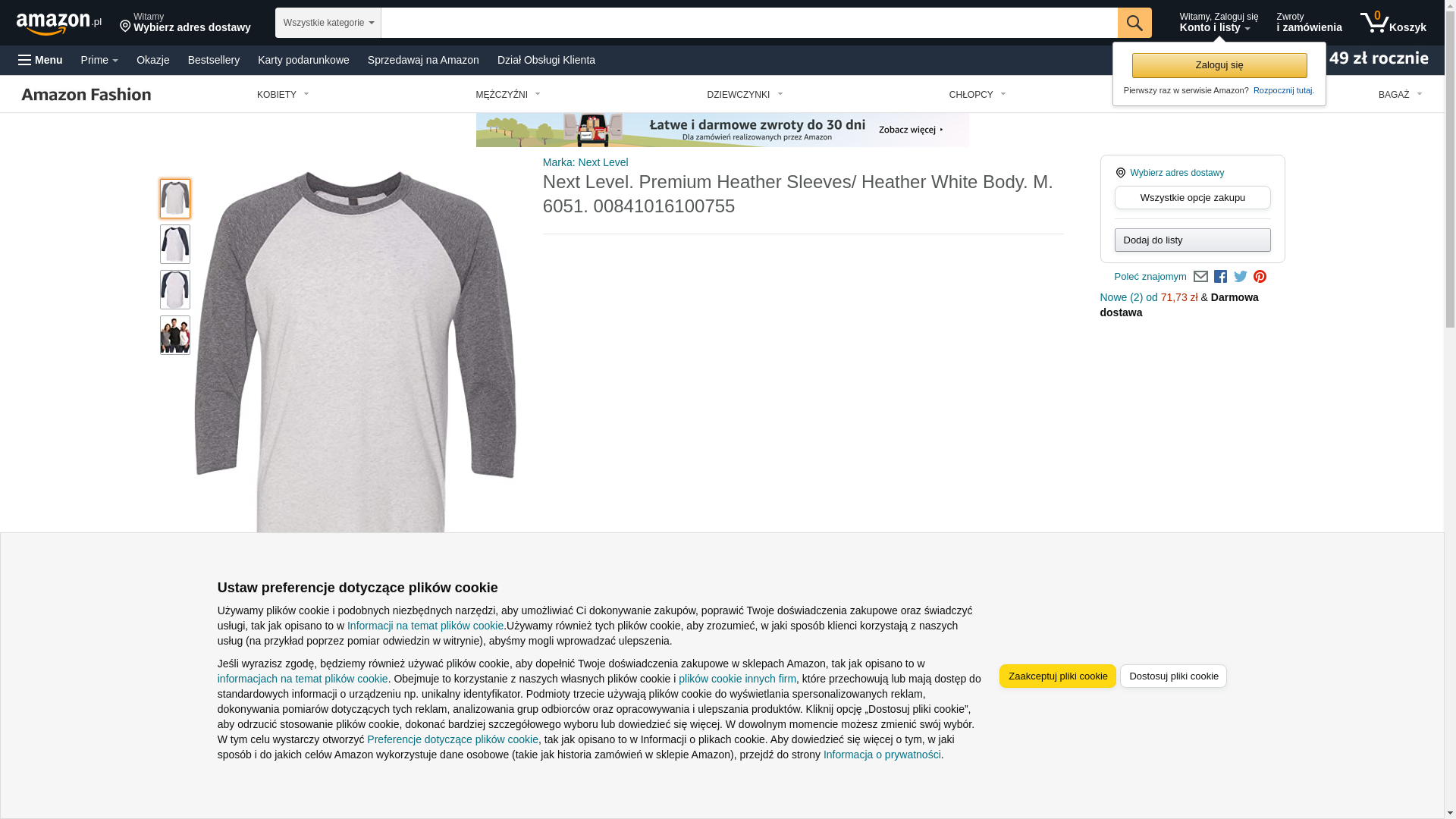Choose delivery address in the header

point(185,23)
